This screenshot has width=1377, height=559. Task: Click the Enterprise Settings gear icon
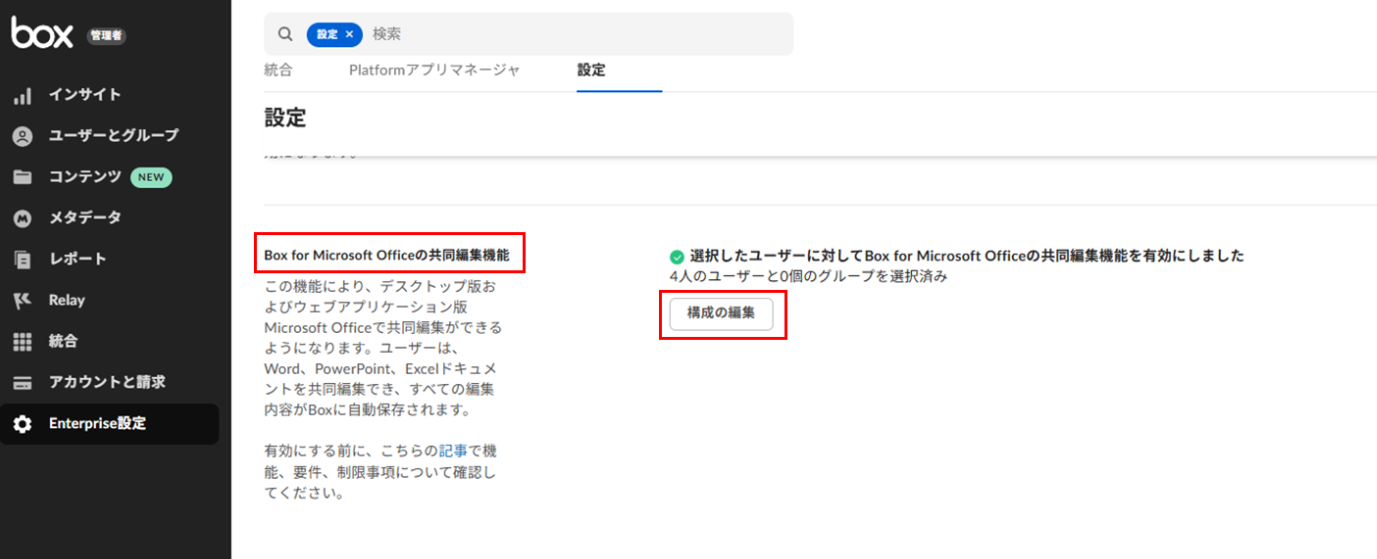pyautogui.click(x=22, y=424)
